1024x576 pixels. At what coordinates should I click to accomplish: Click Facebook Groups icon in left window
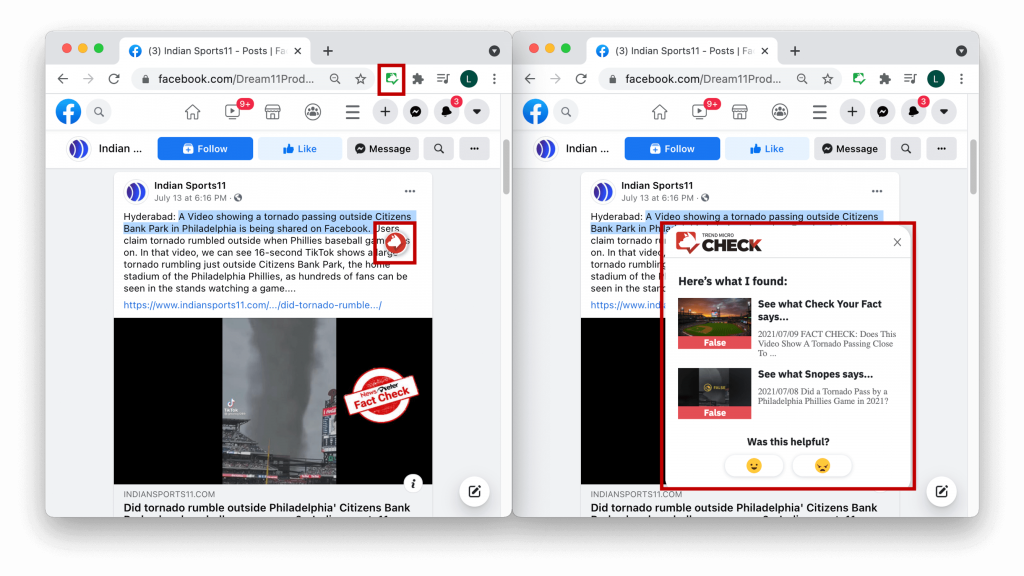(313, 112)
